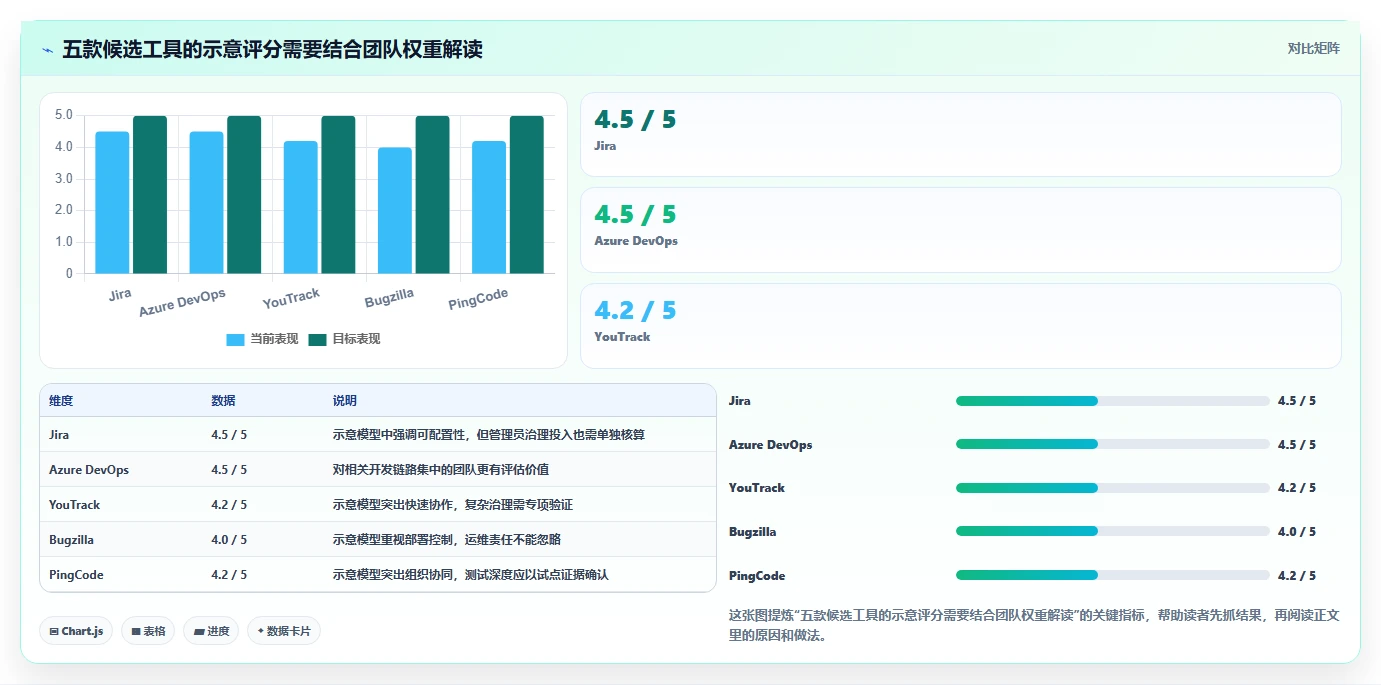This screenshot has height=685, width=1381.
Task: Click the Azure DevOps 4.5 / 5 score card
Action: pyautogui.click(x=960, y=230)
